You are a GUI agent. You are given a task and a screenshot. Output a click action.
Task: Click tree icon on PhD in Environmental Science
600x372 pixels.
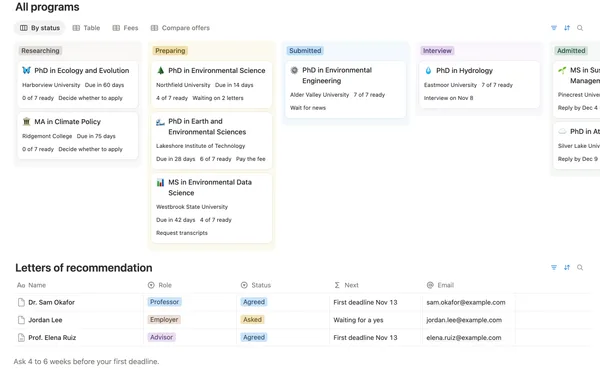click(x=160, y=70)
